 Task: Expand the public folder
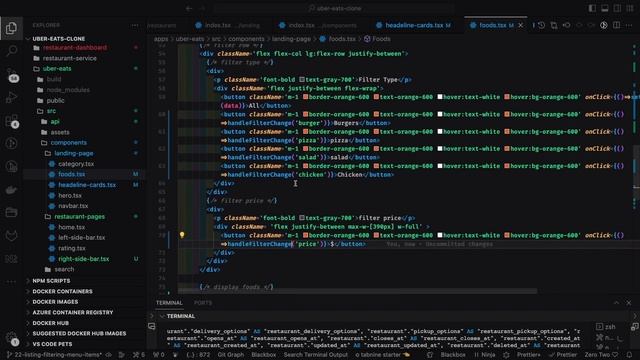pos(56,100)
